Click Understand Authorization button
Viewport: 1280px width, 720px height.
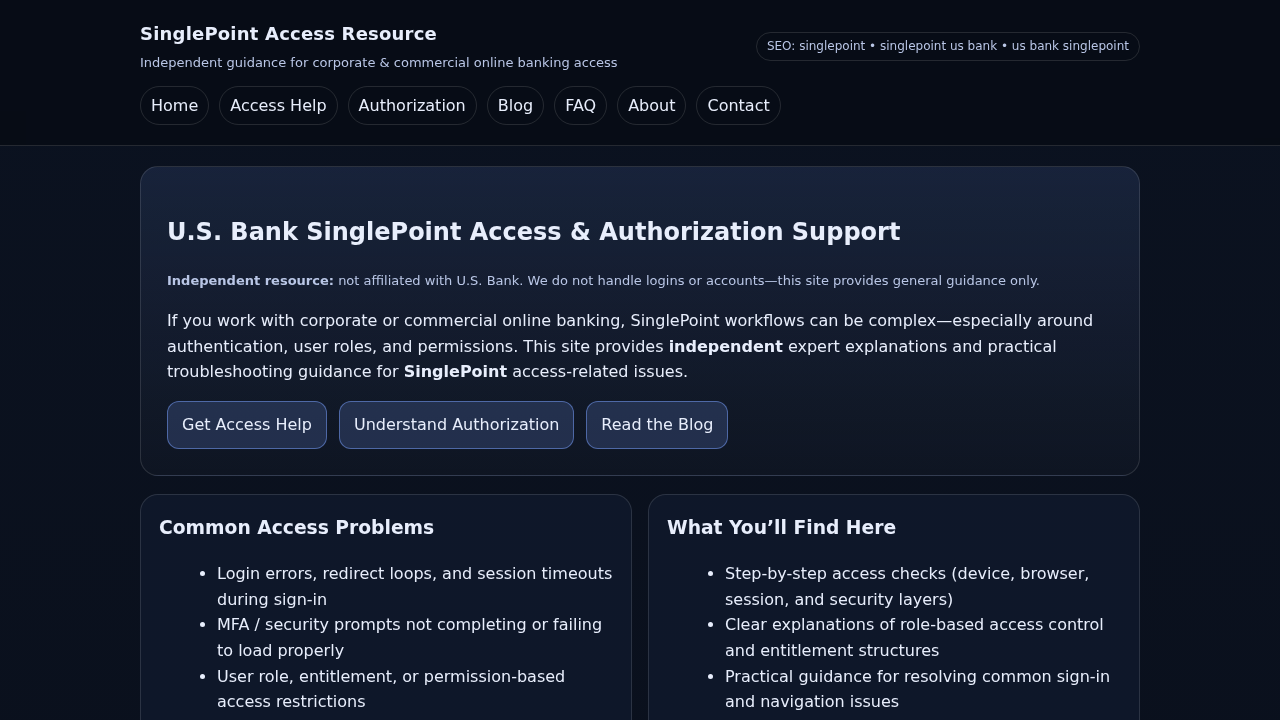[x=456, y=425]
